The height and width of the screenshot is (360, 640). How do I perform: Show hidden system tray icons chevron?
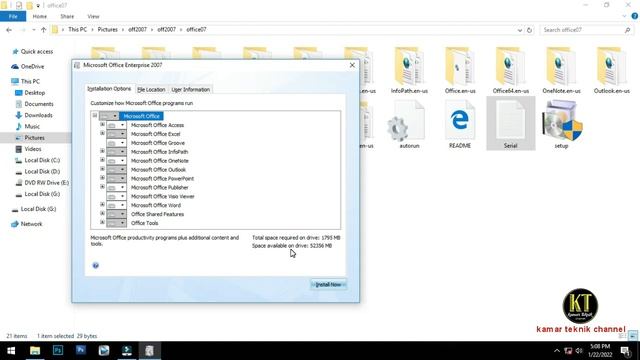(x=557, y=351)
